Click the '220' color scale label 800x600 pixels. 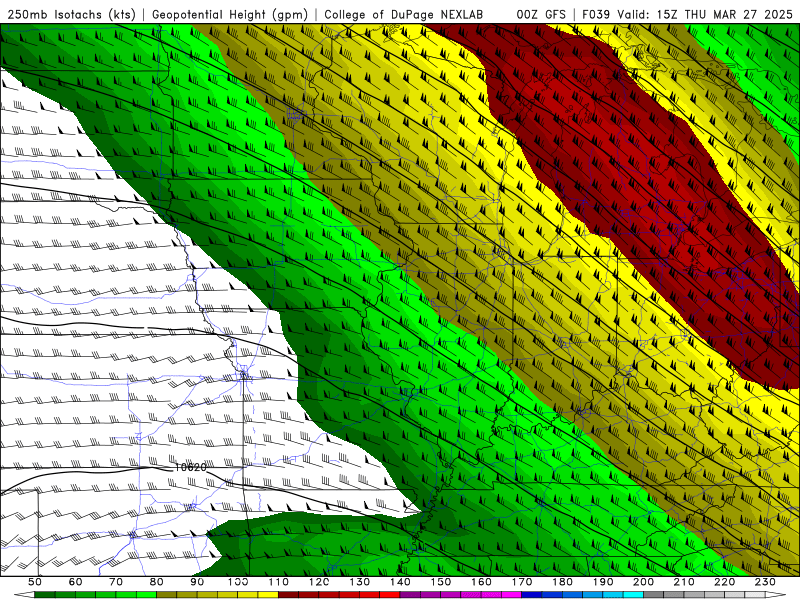click(725, 582)
